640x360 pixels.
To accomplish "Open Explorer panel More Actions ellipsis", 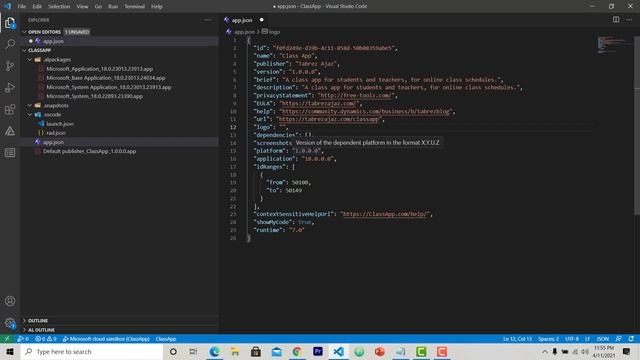I will [208, 20].
